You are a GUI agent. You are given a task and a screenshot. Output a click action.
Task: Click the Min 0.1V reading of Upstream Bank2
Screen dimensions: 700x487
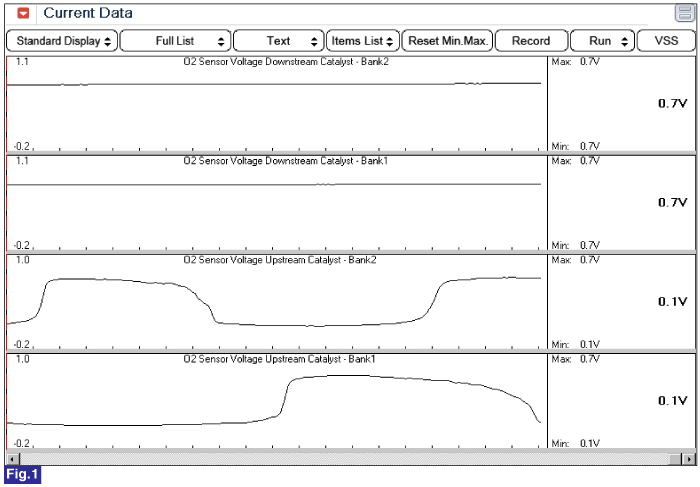click(575, 344)
